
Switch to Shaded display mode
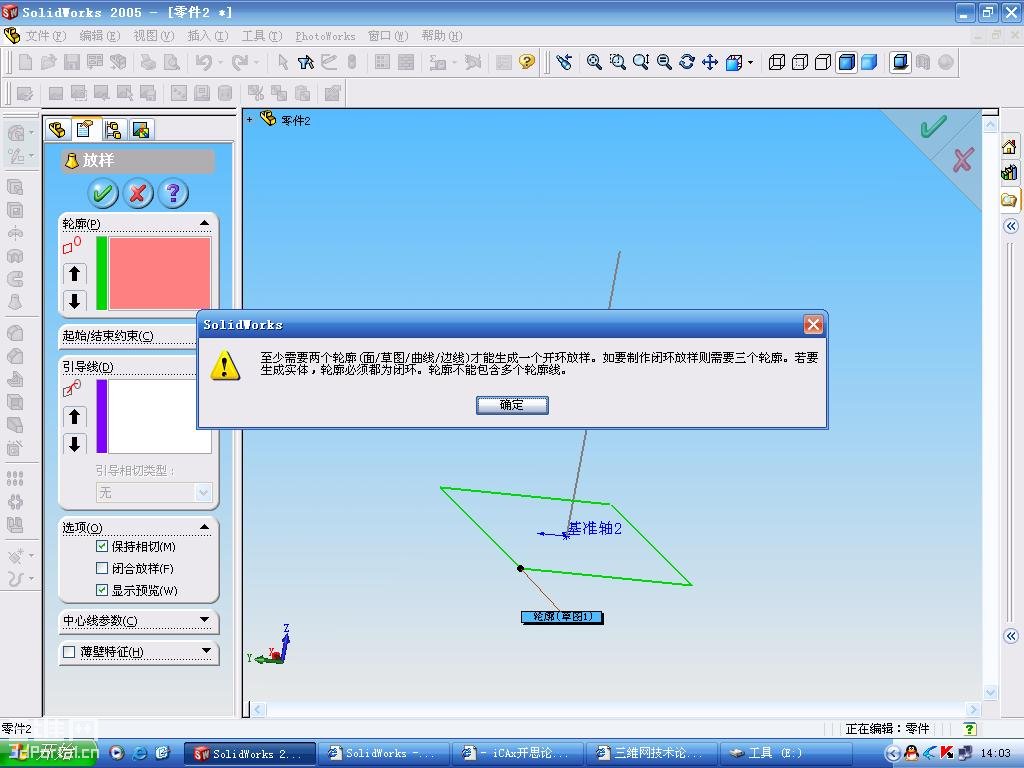869,62
